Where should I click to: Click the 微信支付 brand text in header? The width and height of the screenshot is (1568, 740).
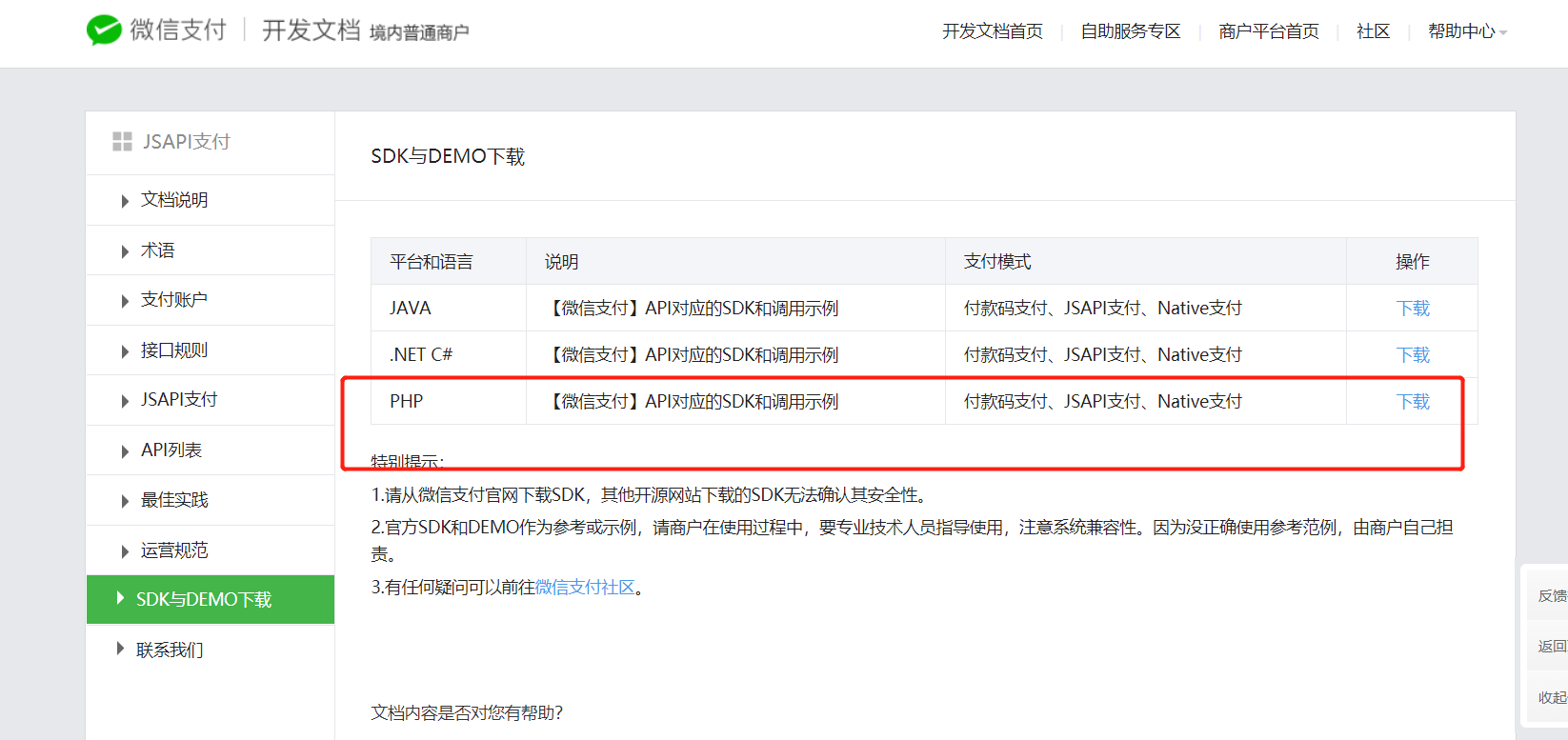pos(178,30)
